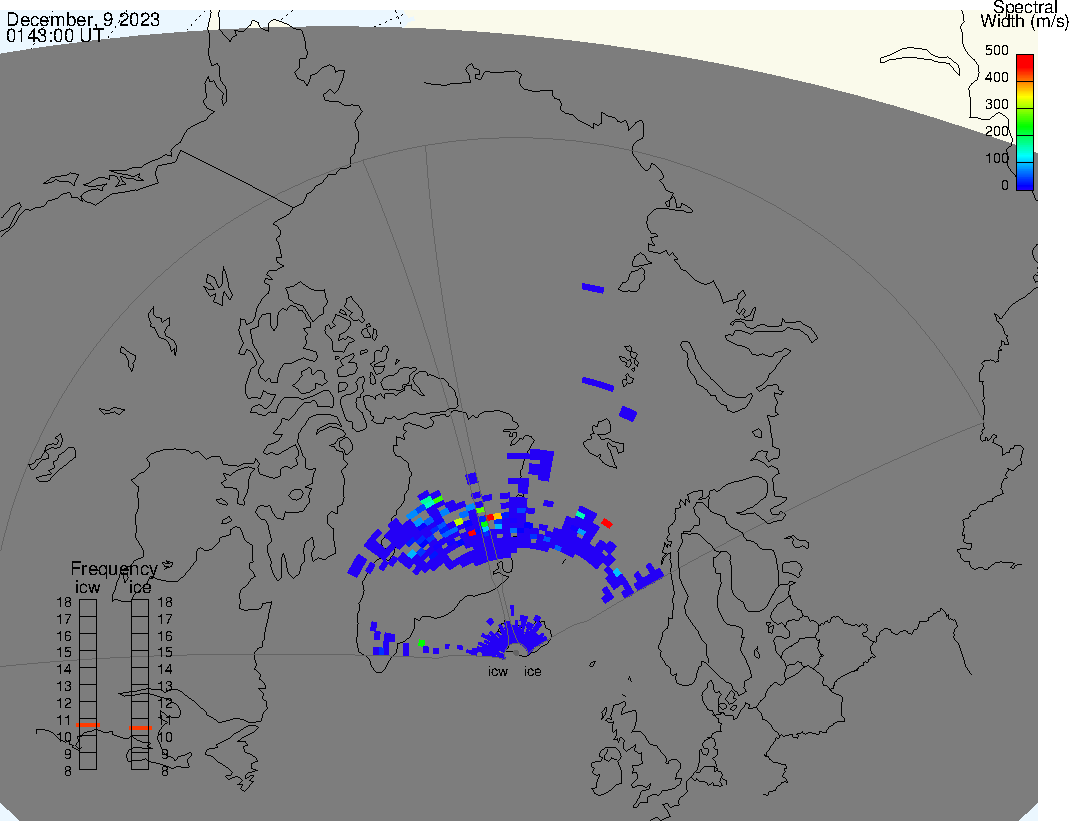
Task: Click the "ice" radar site label on the map
Action: 532,672
